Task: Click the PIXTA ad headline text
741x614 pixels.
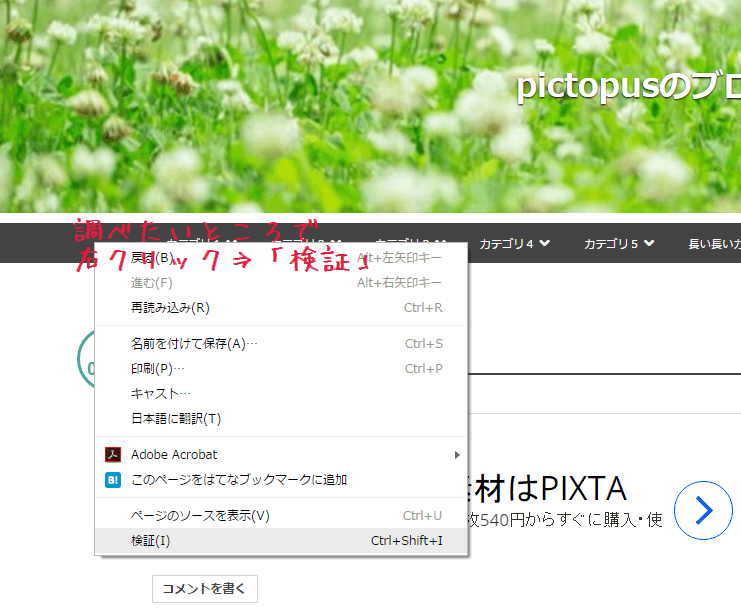Action: (x=547, y=489)
